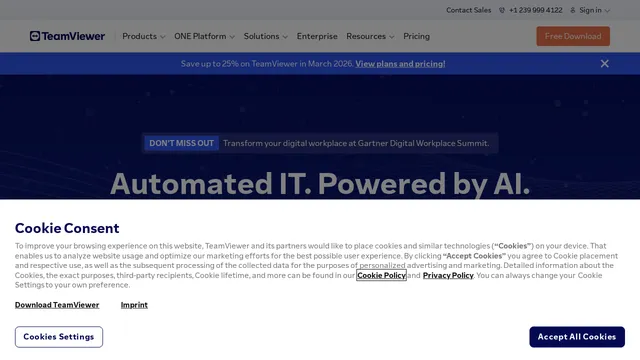Click the DON'T MISS OUT badge
The height and width of the screenshot is (360, 640).
[x=181, y=143]
